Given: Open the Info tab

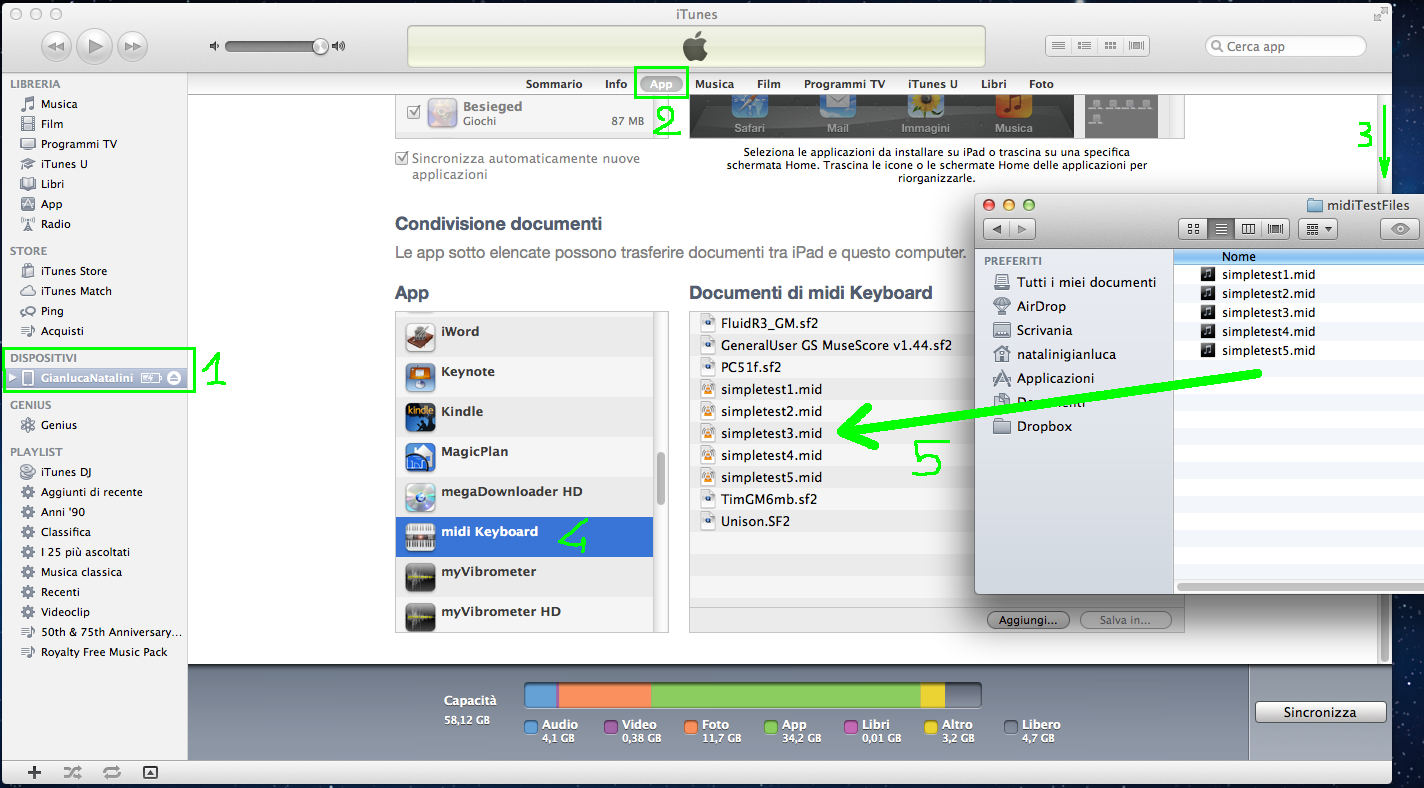Looking at the screenshot, I should click(x=616, y=84).
